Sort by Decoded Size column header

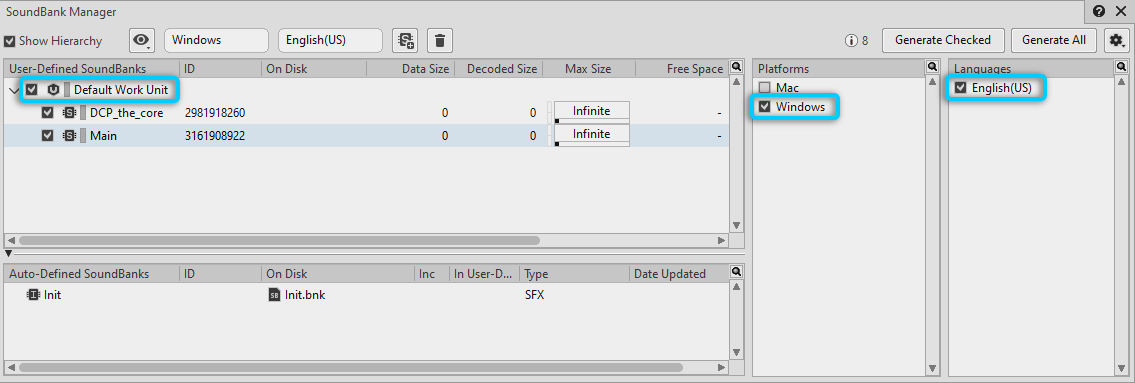point(498,69)
